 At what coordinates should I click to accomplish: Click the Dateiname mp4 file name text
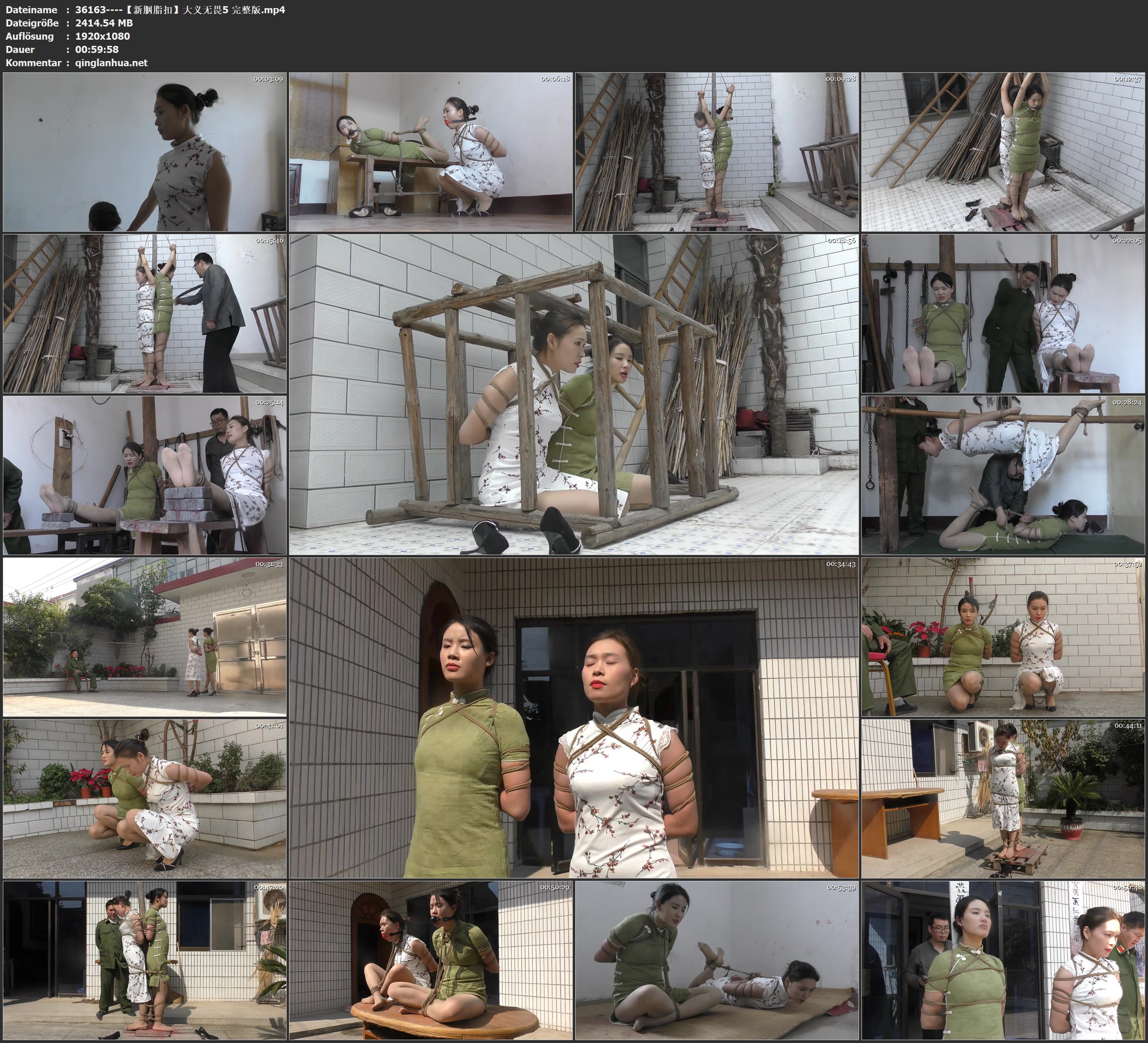(180, 9)
